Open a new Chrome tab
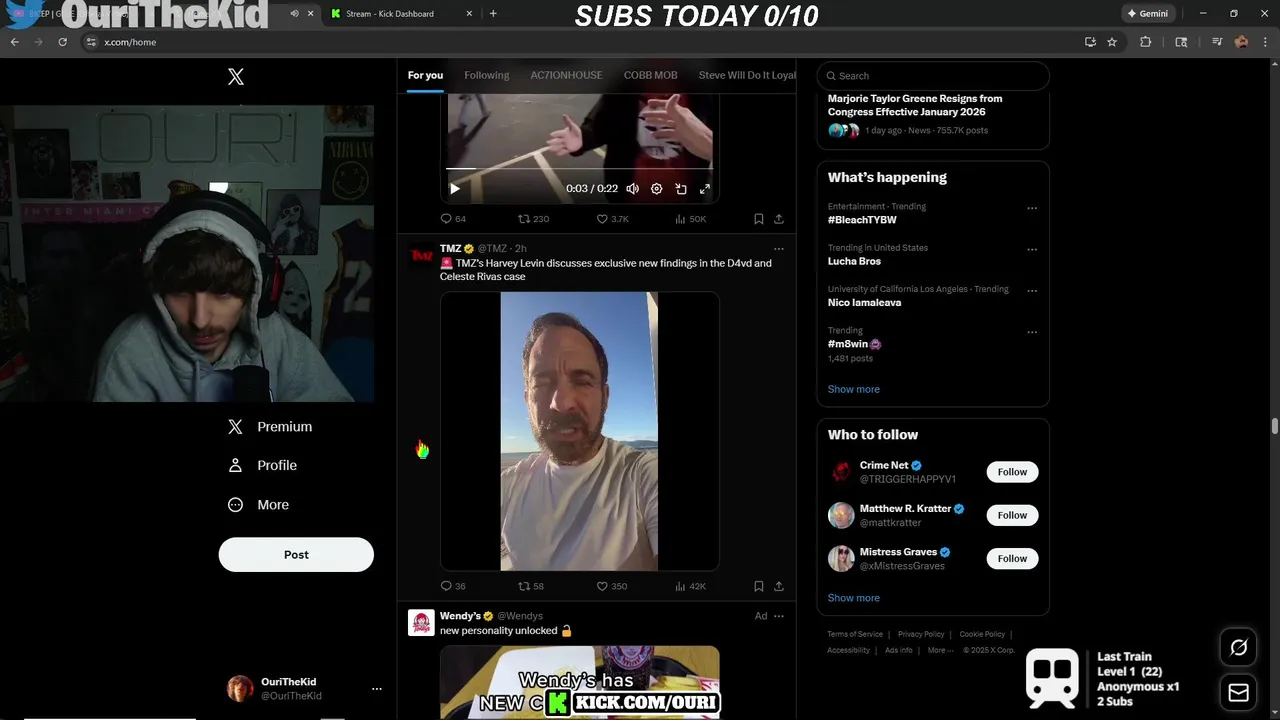The height and width of the screenshot is (720, 1280). click(493, 14)
